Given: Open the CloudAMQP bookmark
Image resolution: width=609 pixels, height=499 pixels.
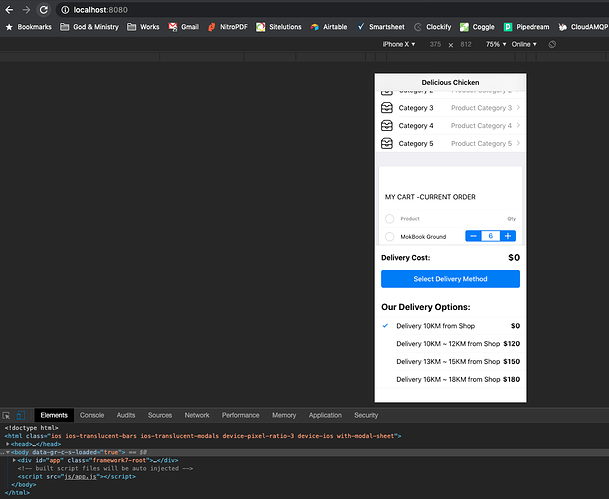Looking at the screenshot, I should click(583, 27).
